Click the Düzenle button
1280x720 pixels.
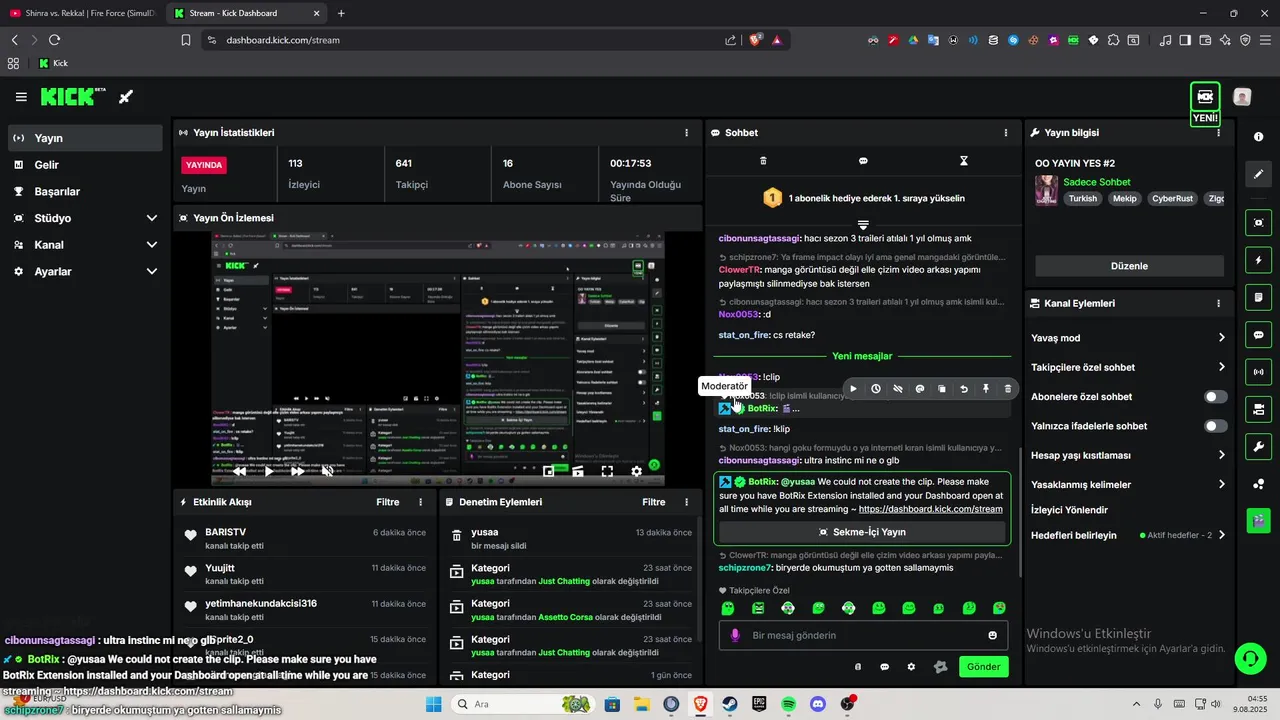pos(1129,266)
